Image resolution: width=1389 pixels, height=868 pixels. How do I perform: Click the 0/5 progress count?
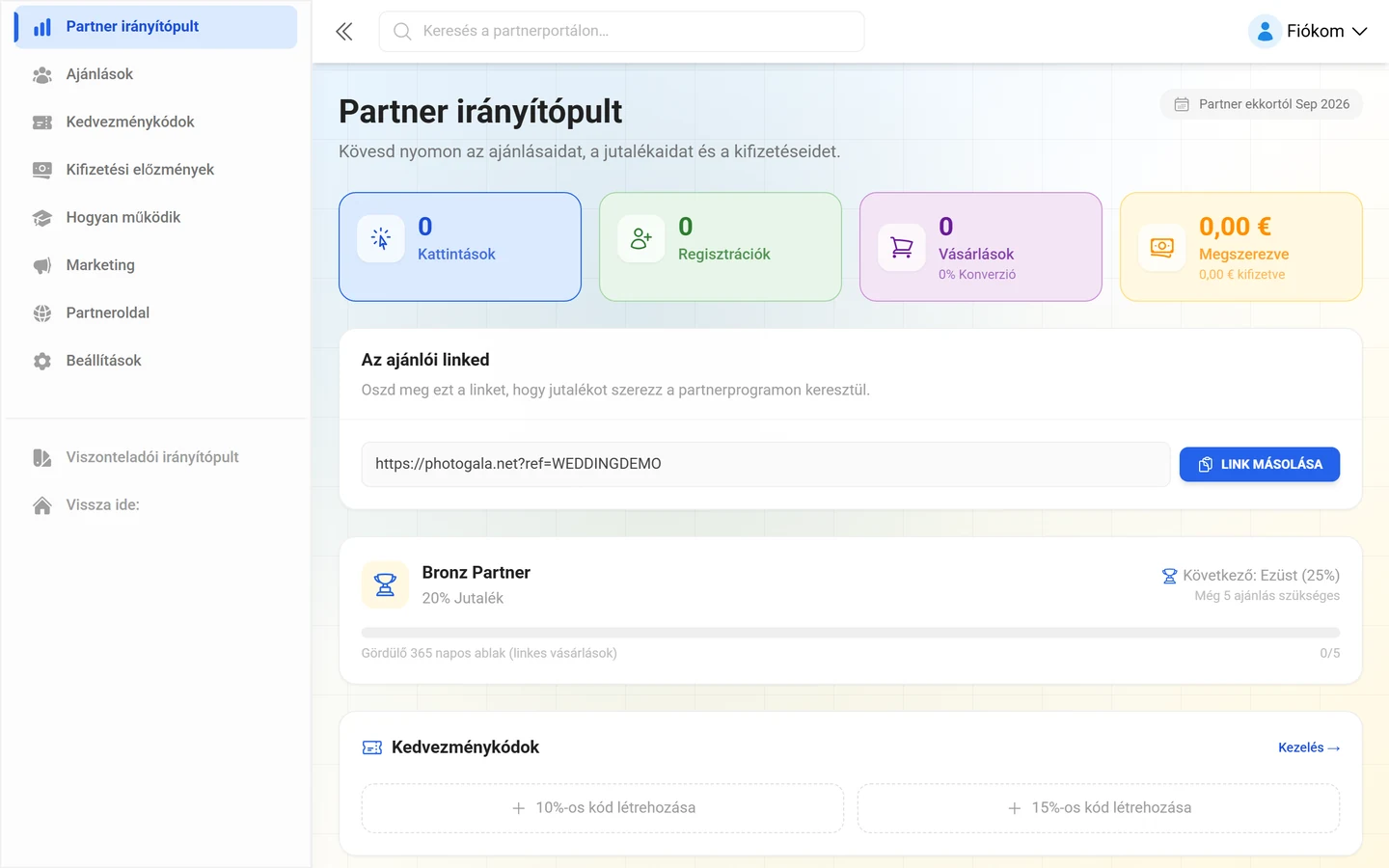tap(1330, 654)
